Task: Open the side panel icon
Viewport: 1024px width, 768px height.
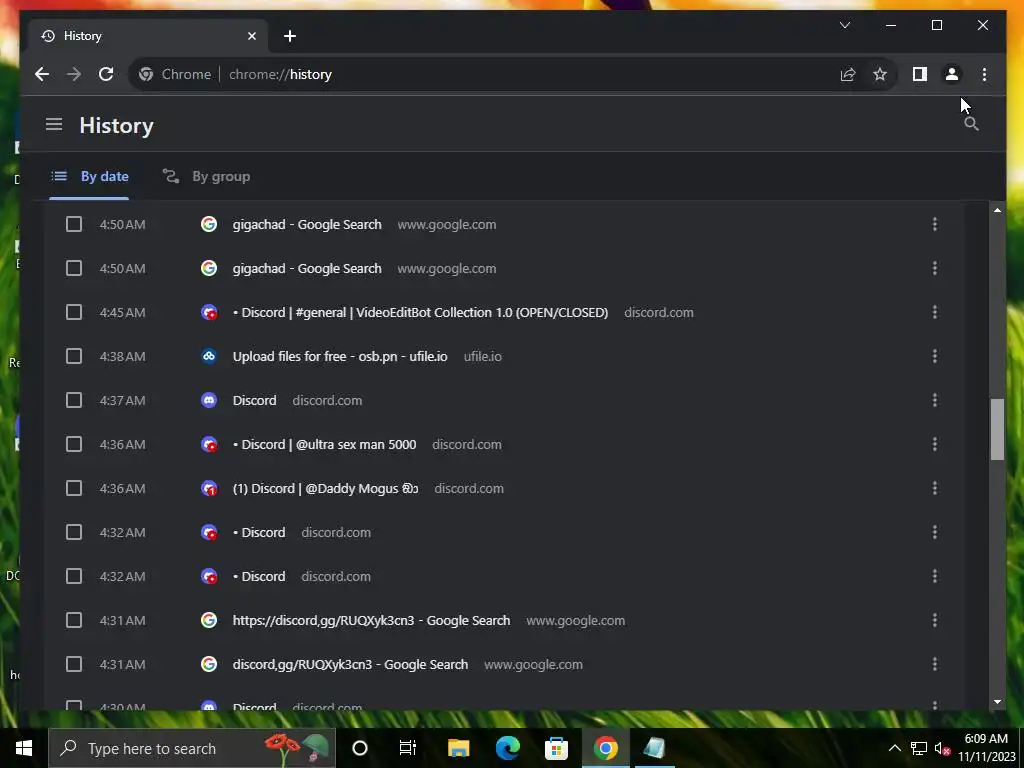Action: [x=920, y=74]
